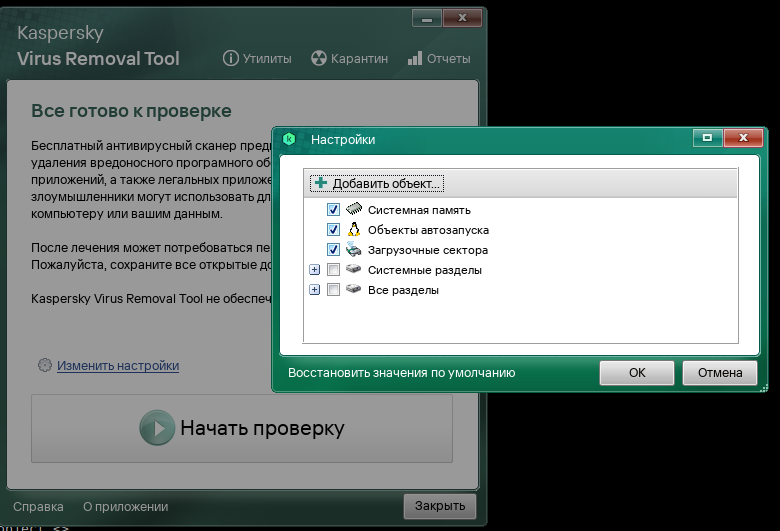780x531 pixels.
Task: Uncheck the Объекты автозапуска checkbox
Action: point(333,229)
